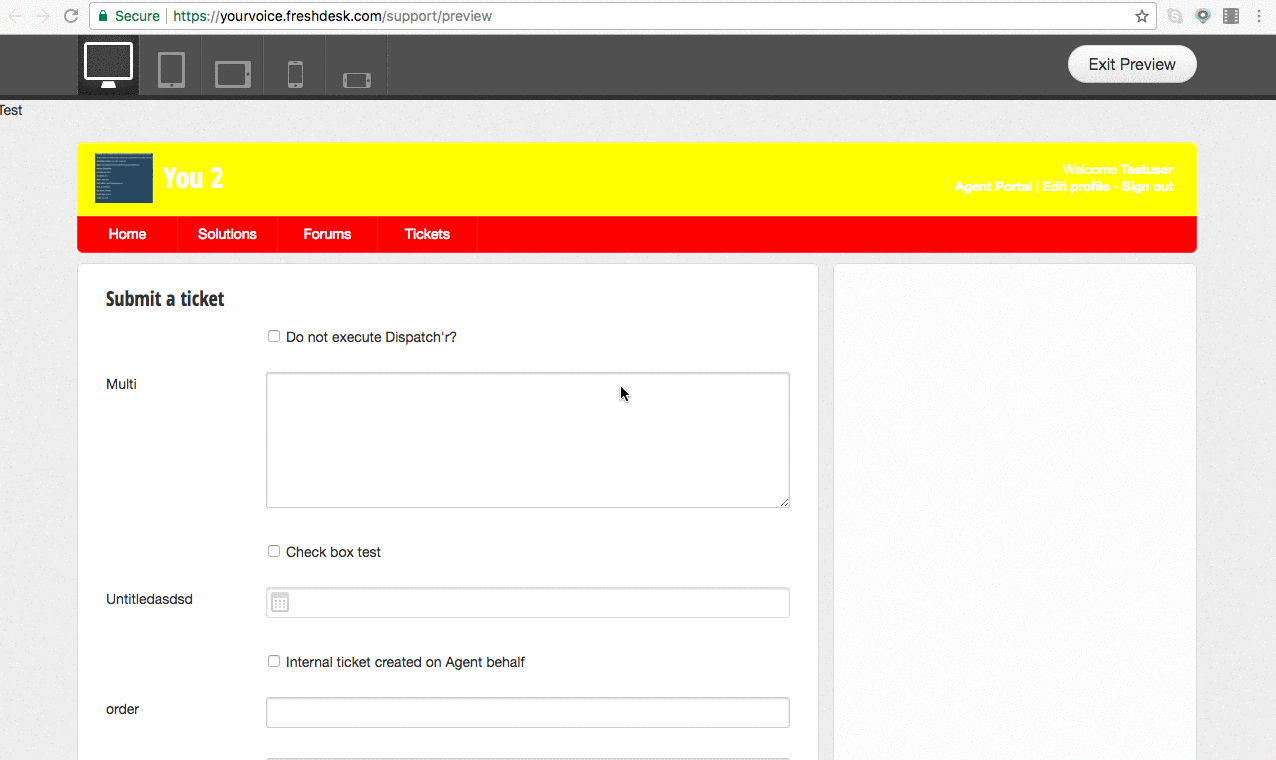The height and width of the screenshot is (760, 1276).
Task: Click the Sign out link
Action: 1147,187
